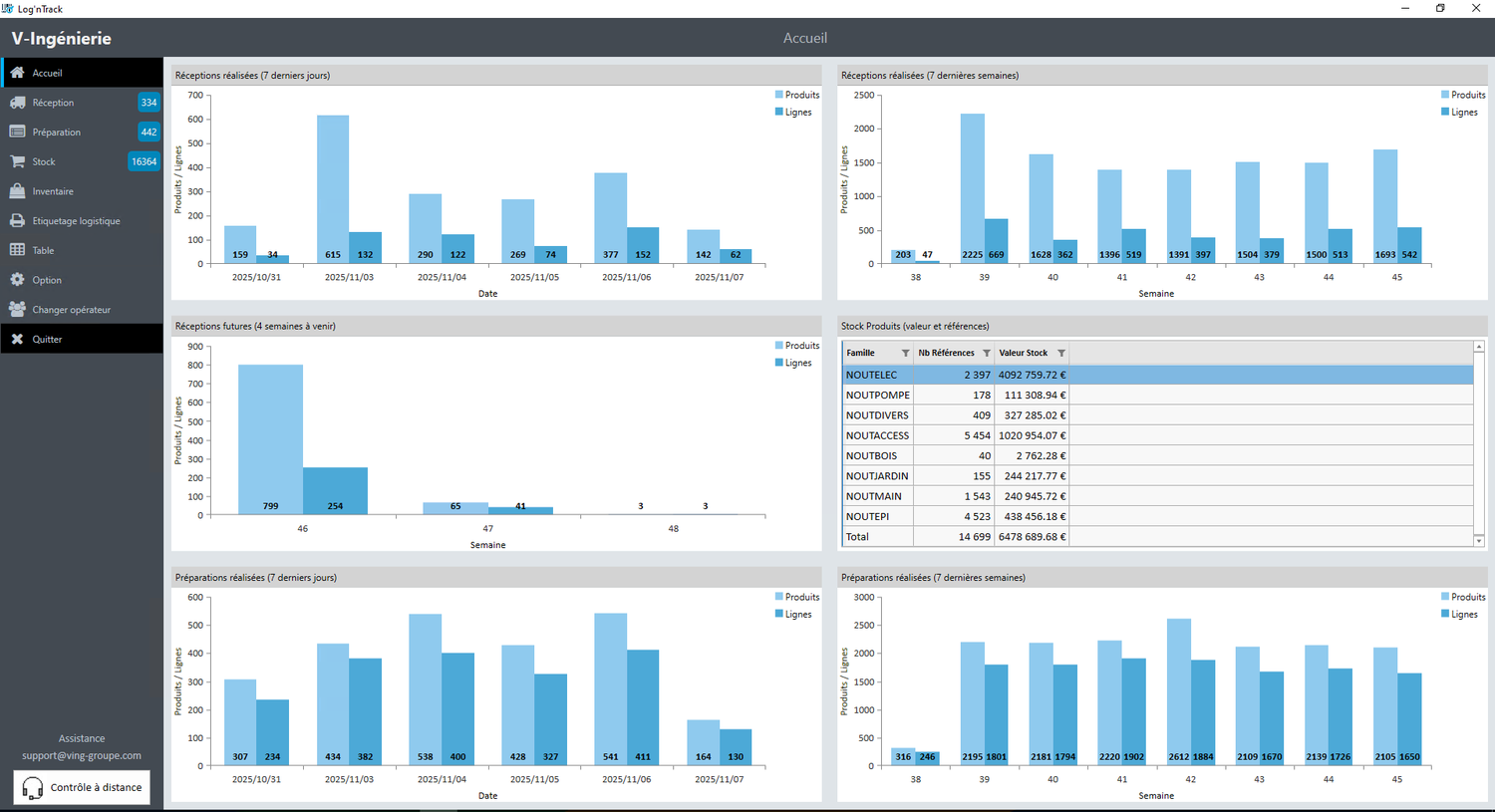1495x812 pixels.
Task: Click the Accueil home icon in sidebar
Action: (x=17, y=73)
